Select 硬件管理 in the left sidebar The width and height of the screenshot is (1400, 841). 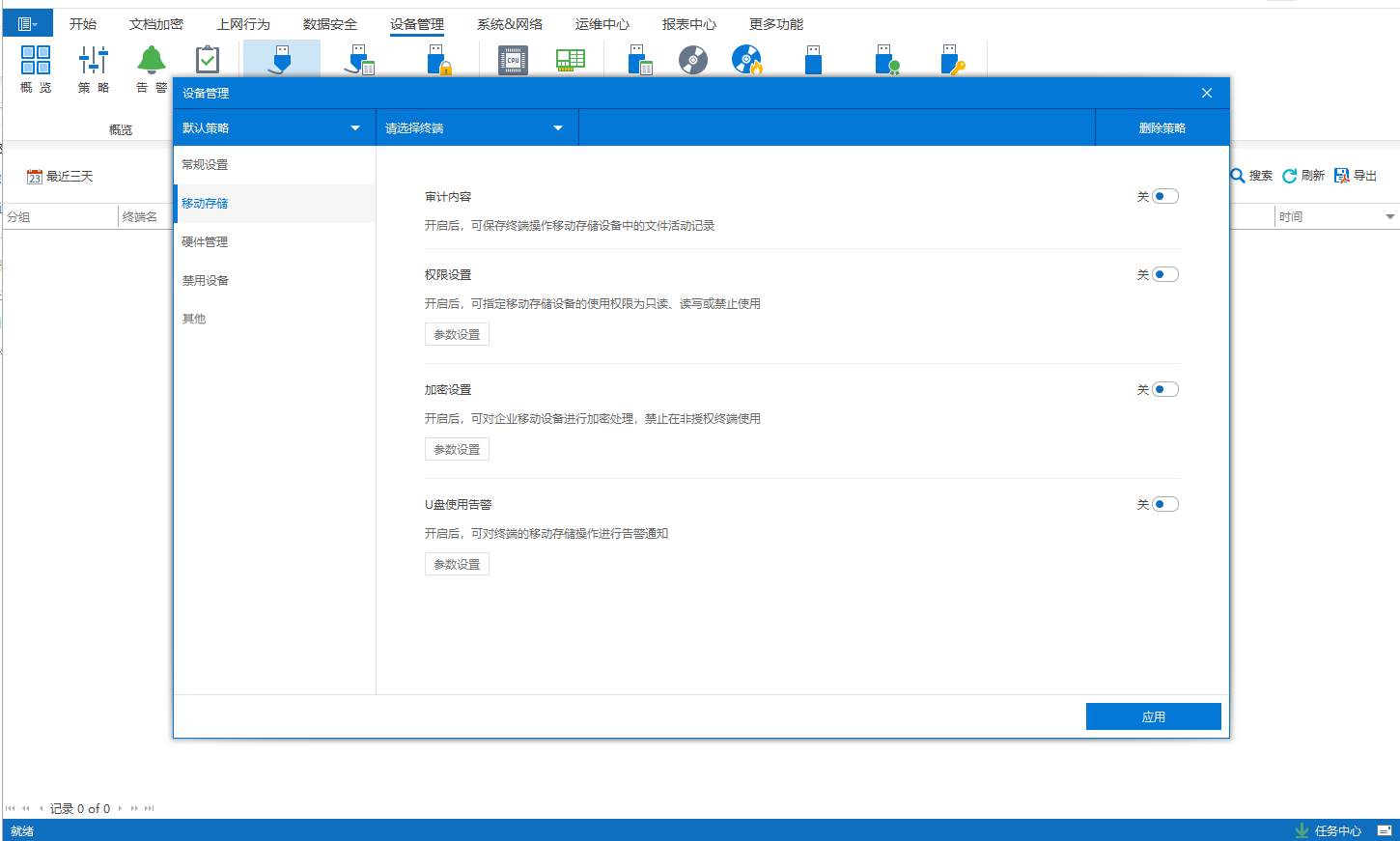(x=205, y=242)
